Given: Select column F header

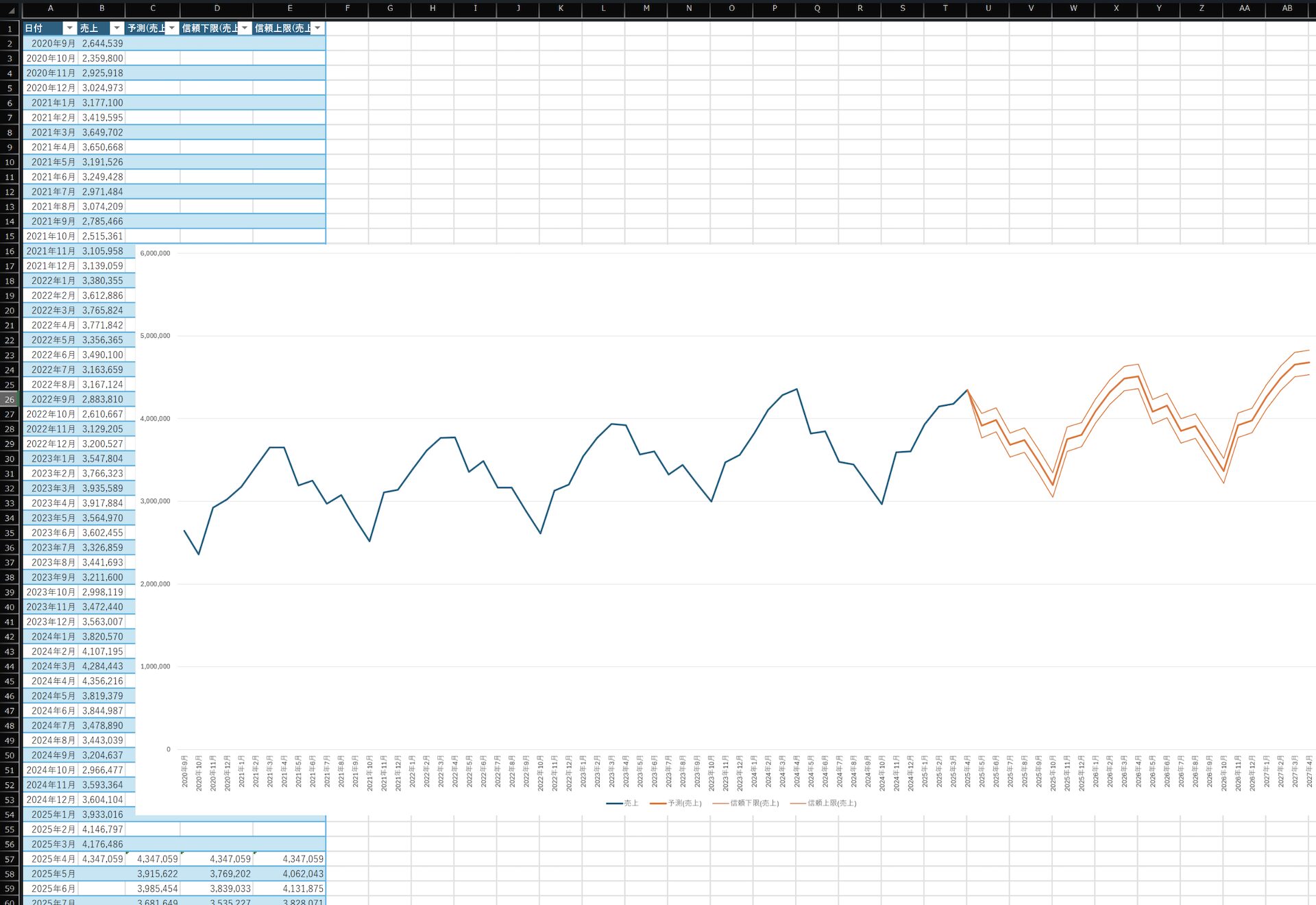Looking at the screenshot, I should (x=347, y=8).
